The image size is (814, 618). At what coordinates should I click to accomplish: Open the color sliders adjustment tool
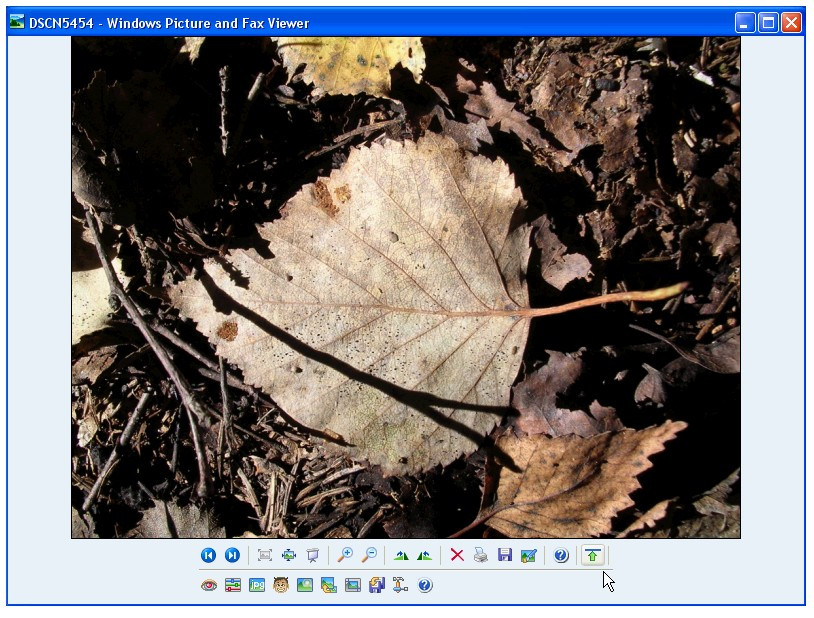click(233, 585)
